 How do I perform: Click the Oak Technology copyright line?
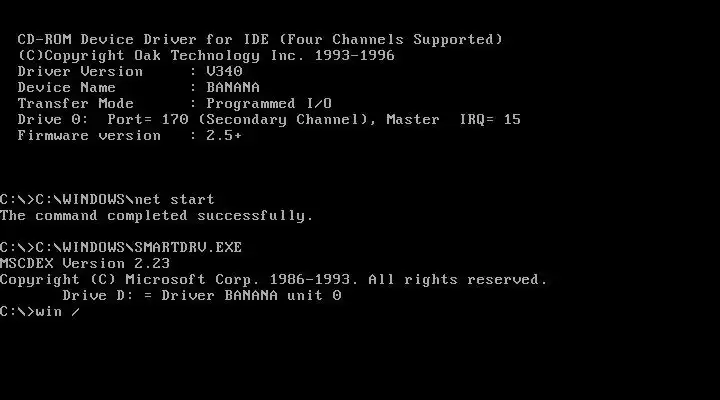[x=206, y=56]
